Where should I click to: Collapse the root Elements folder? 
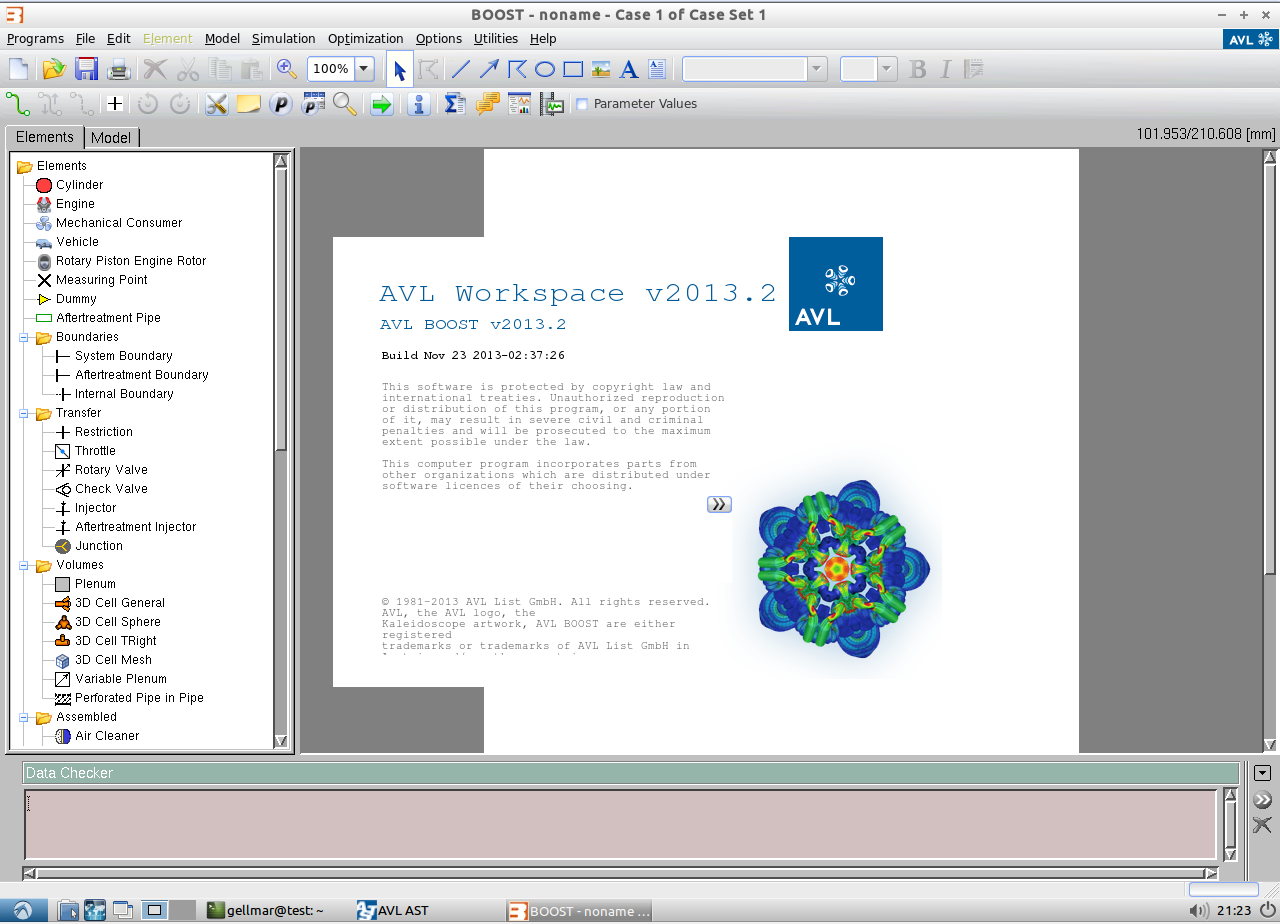pyautogui.click(x=25, y=166)
